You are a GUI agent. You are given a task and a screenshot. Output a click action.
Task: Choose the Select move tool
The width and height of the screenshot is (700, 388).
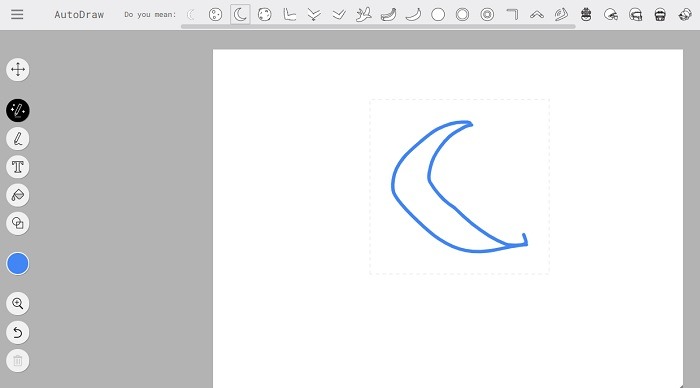click(x=18, y=70)
